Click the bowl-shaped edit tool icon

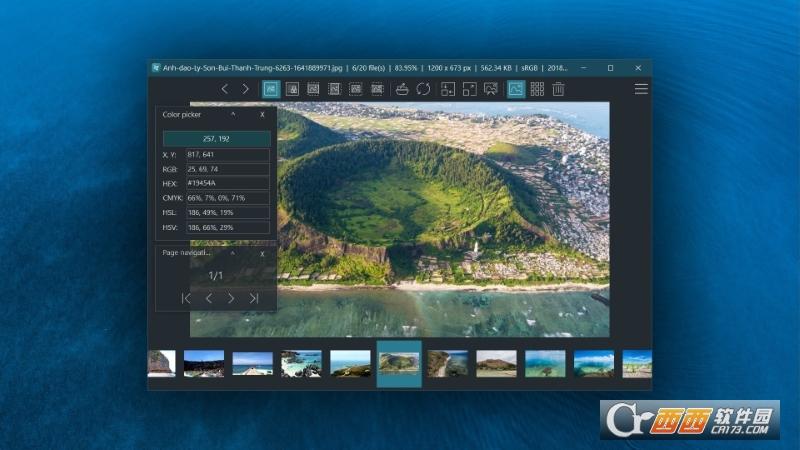[402, 89]
